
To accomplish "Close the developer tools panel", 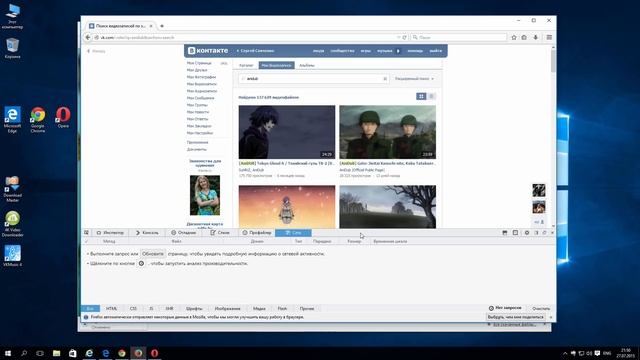I will [x=552, y=233].
